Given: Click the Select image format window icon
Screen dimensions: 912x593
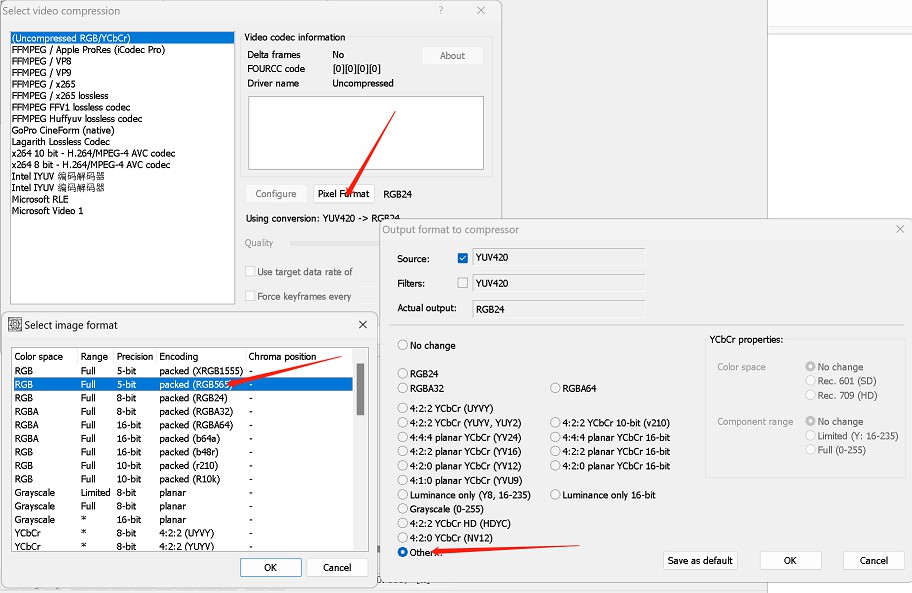Looking at the screenshot, I should pos(15,325).
